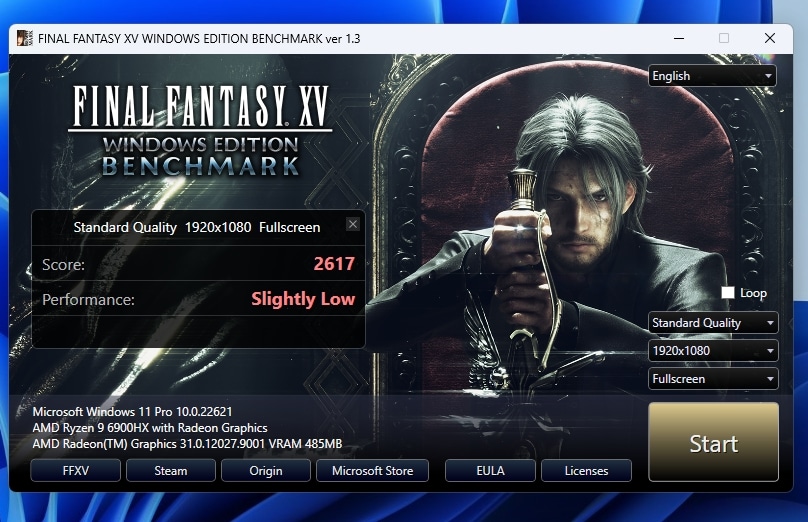Open the 1920x1080 resolution dropdown
Screen dimensions: 808x522
tap(712, 351)
